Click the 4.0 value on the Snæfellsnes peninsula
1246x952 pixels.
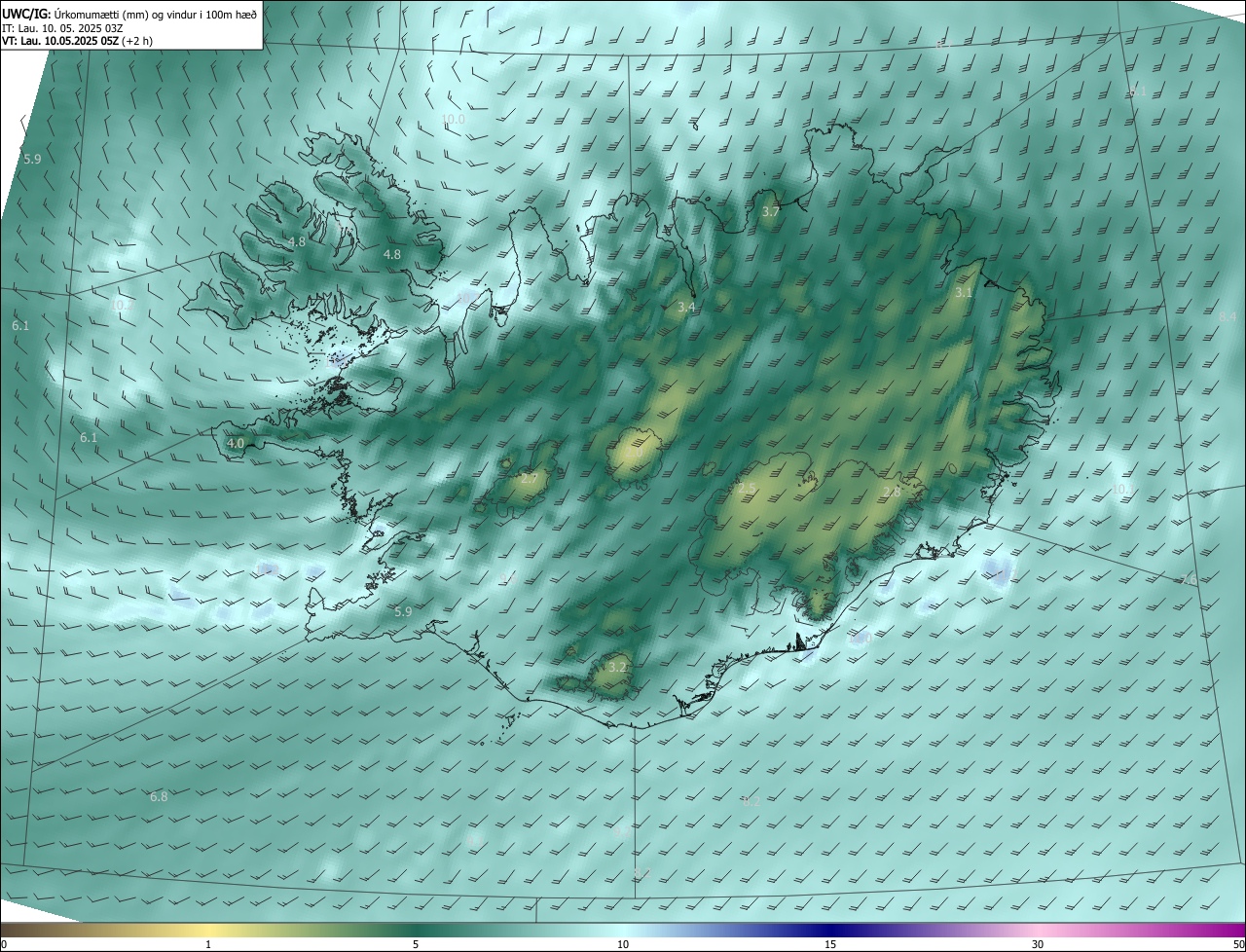tap(236, 443)
